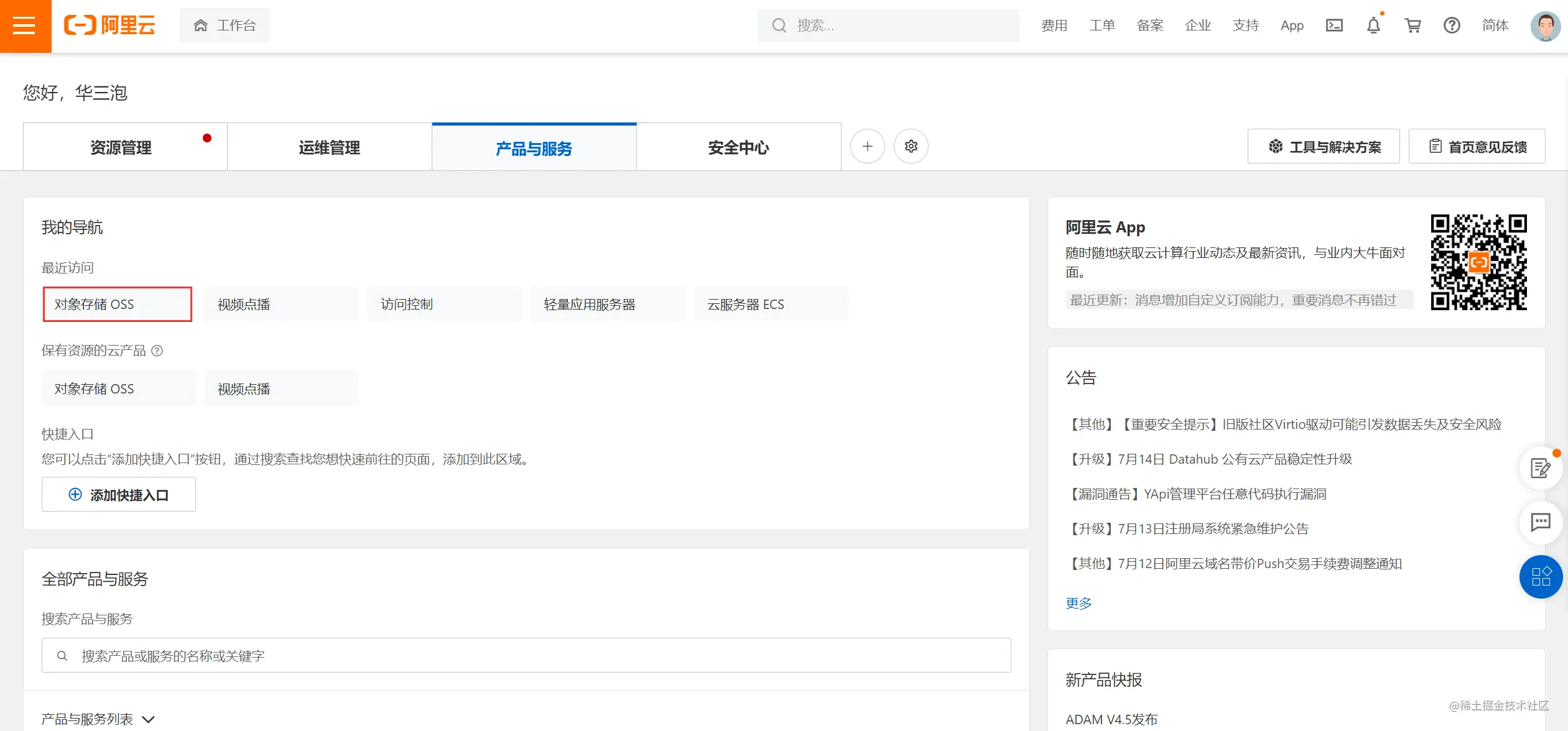Open 云服务器 ECS
The height and width of the screenshot is (731, 1568).
click(771, 305)
